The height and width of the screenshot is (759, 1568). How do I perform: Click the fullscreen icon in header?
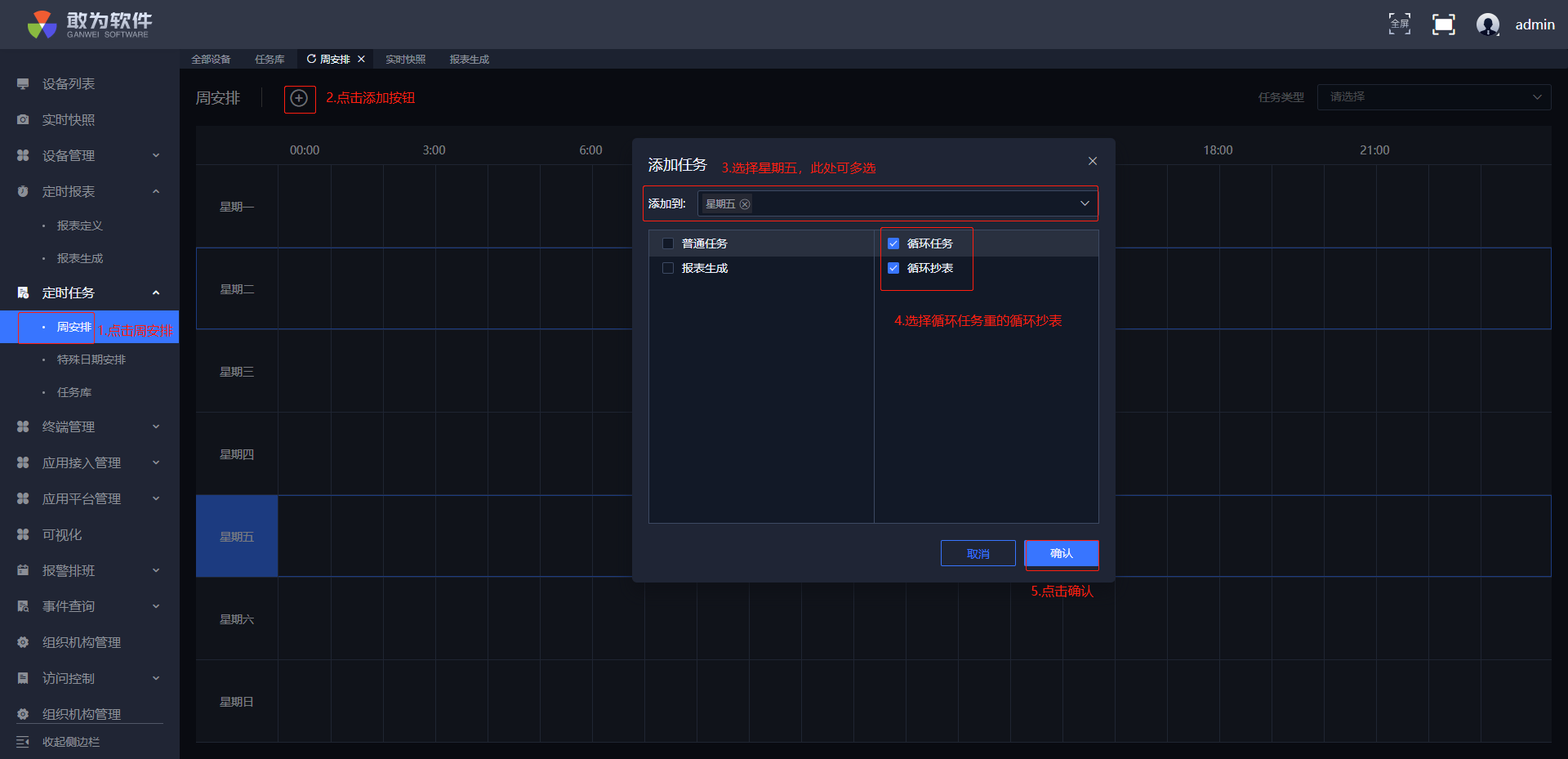(x=1400, y=25)
